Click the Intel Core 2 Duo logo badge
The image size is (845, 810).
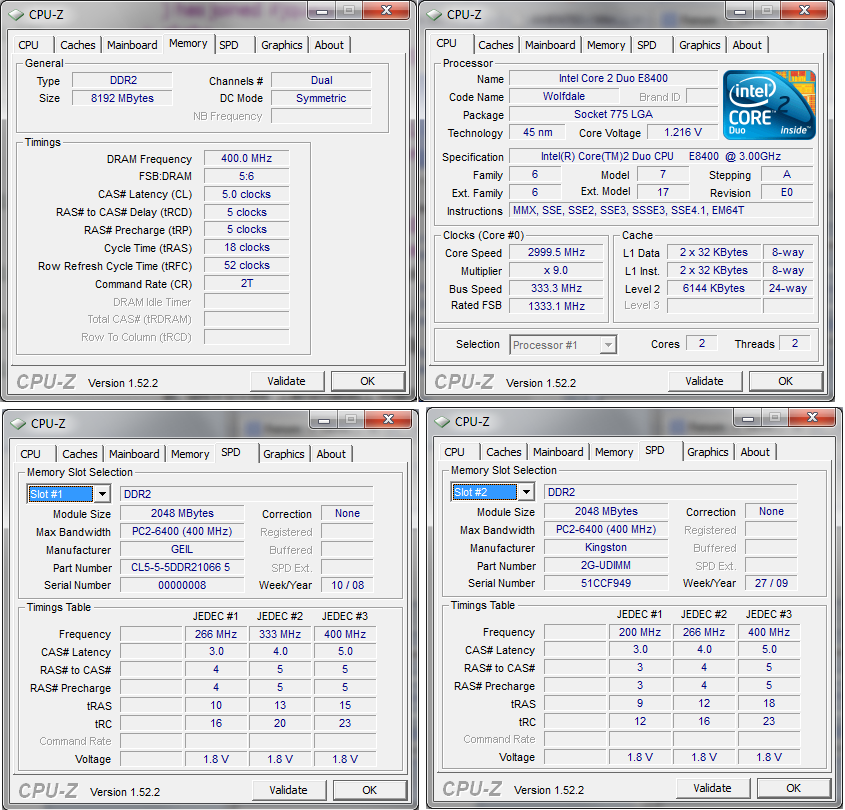pos(769,105)
